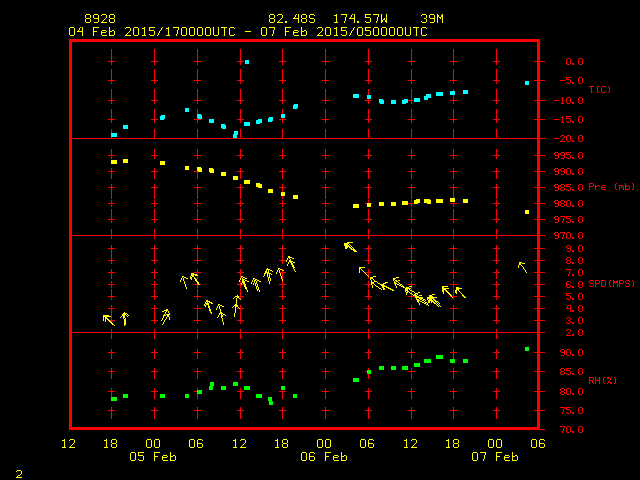Click the 4.0 wind speed tick label
Viewport: 640px width, 480px height.
tap(574, 309)
